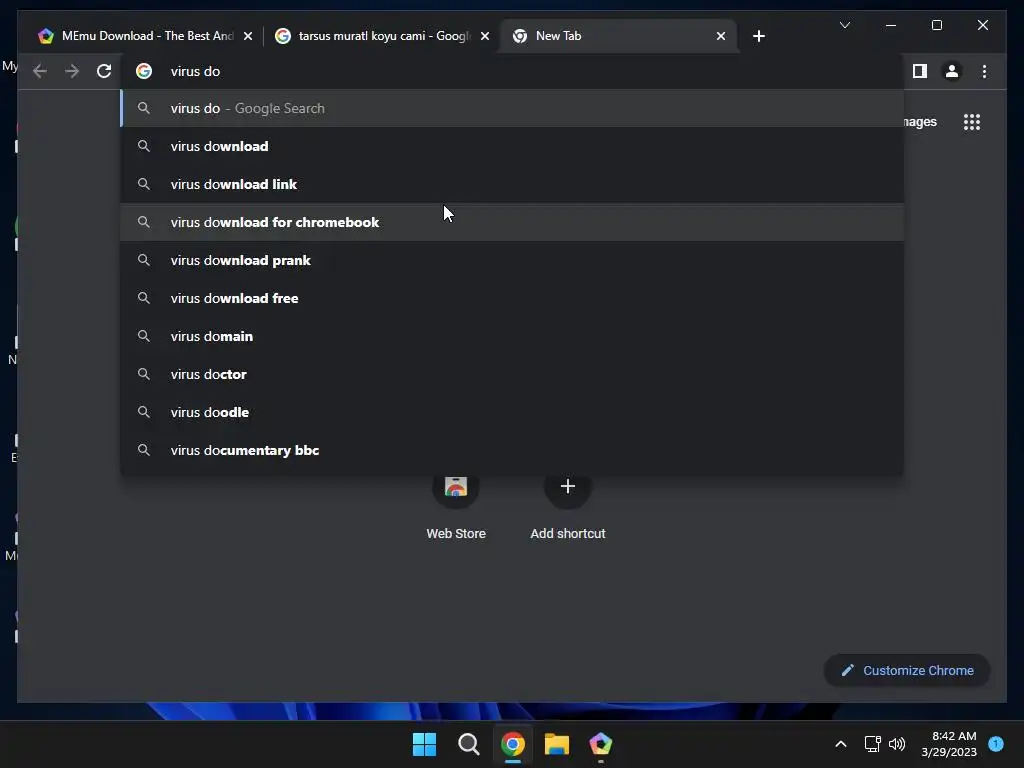Select the New Tab tab
1024x768 pixels.
[x=618, y=36]
